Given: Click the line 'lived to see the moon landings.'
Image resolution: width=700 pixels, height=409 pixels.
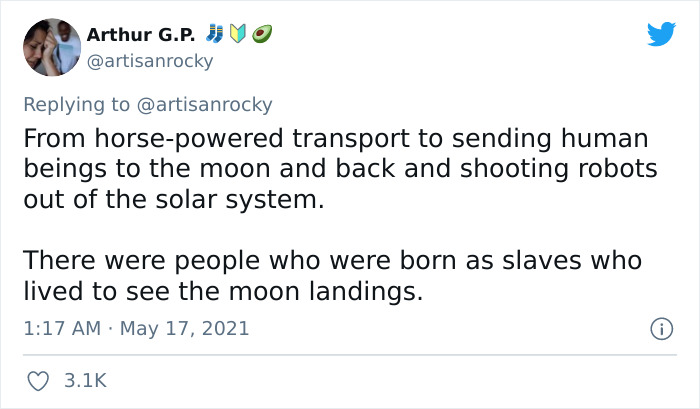Looking at the screenshot, I should (x=215, y=292).
